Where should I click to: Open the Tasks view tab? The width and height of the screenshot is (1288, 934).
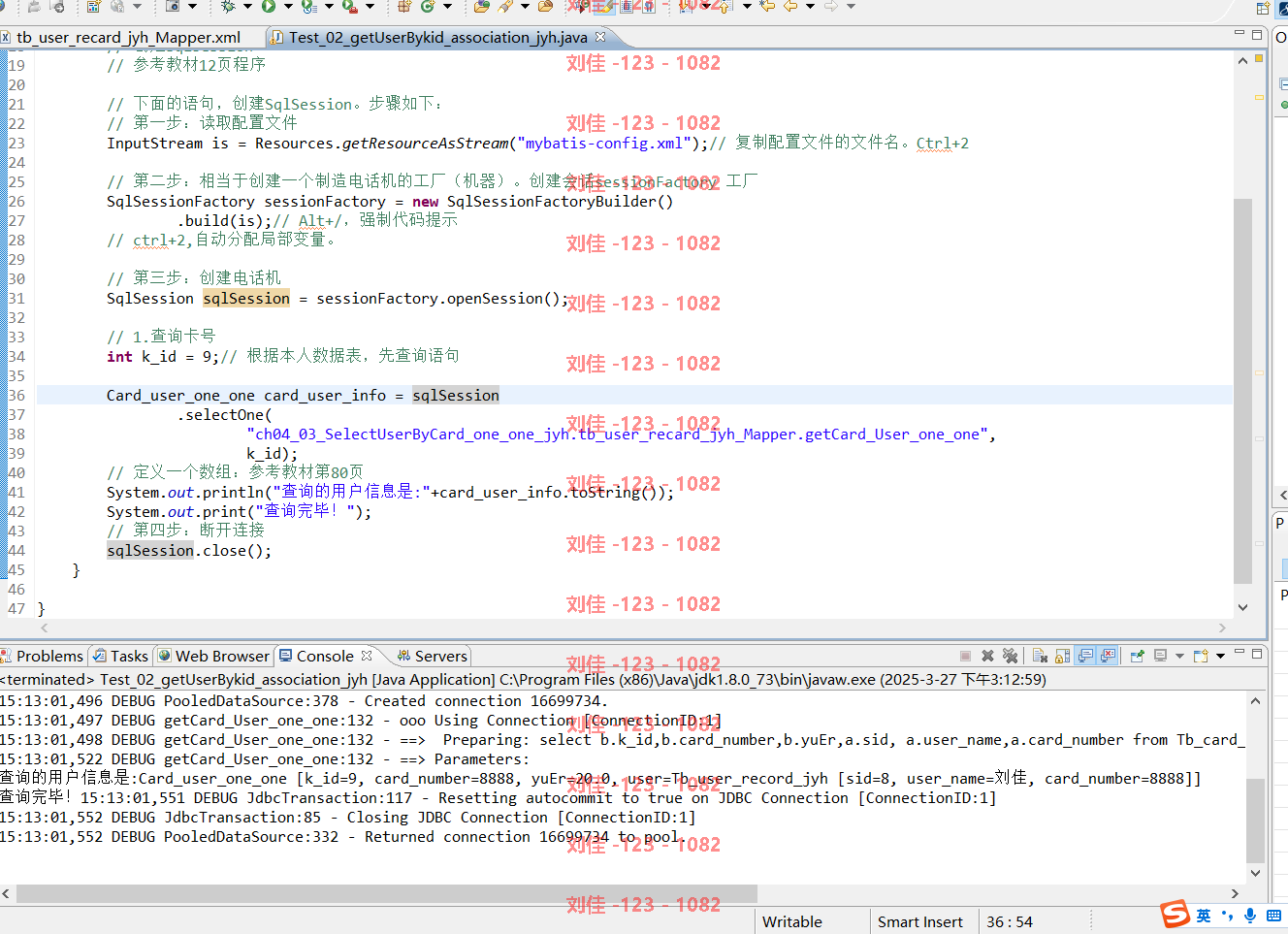tap(120, 657)
